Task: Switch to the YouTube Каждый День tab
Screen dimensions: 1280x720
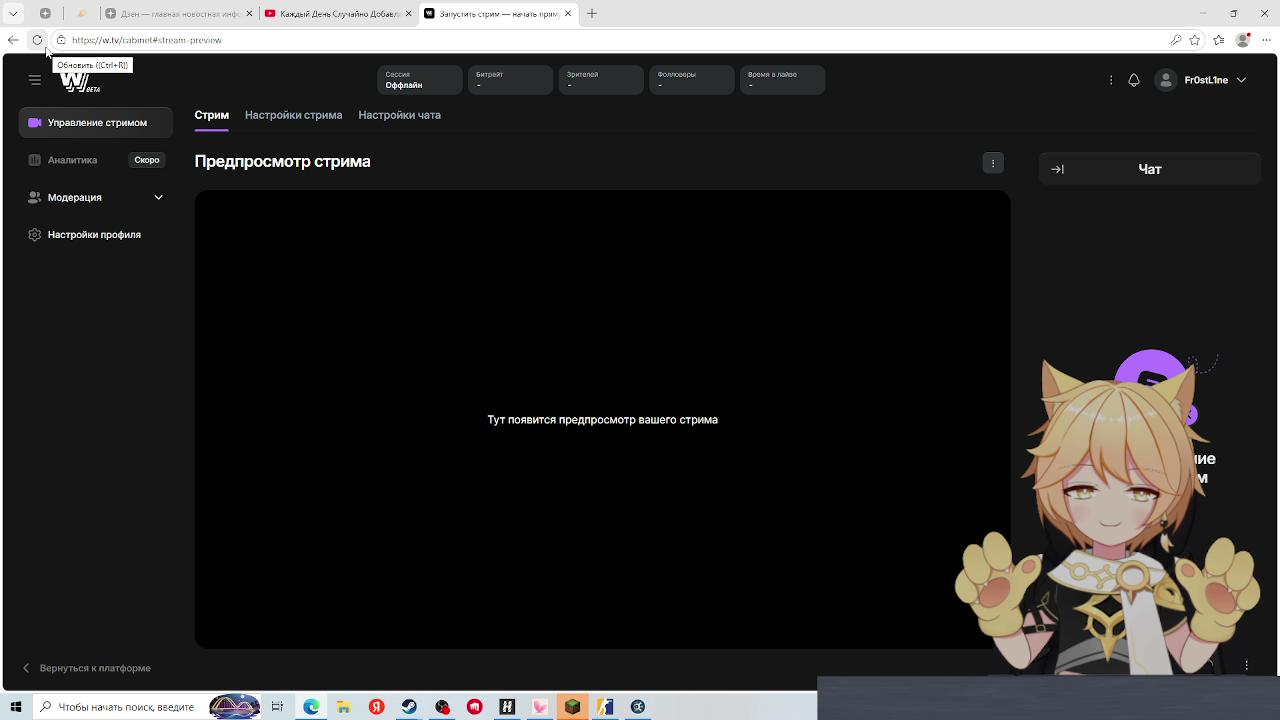Action: click(338, 14)
